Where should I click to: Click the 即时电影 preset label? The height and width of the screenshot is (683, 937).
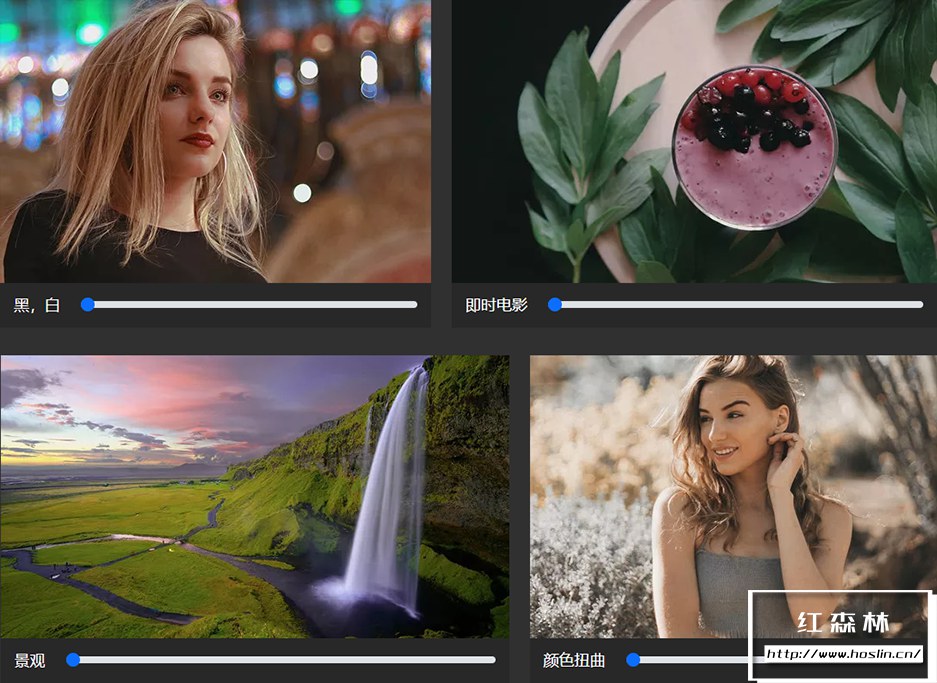(x=496, y=305)
